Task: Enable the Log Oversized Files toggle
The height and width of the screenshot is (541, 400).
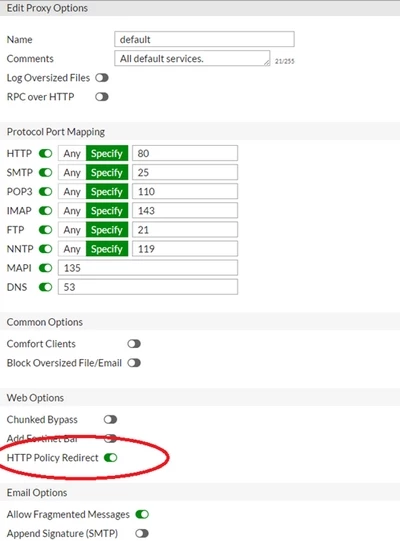Action: 102,78
